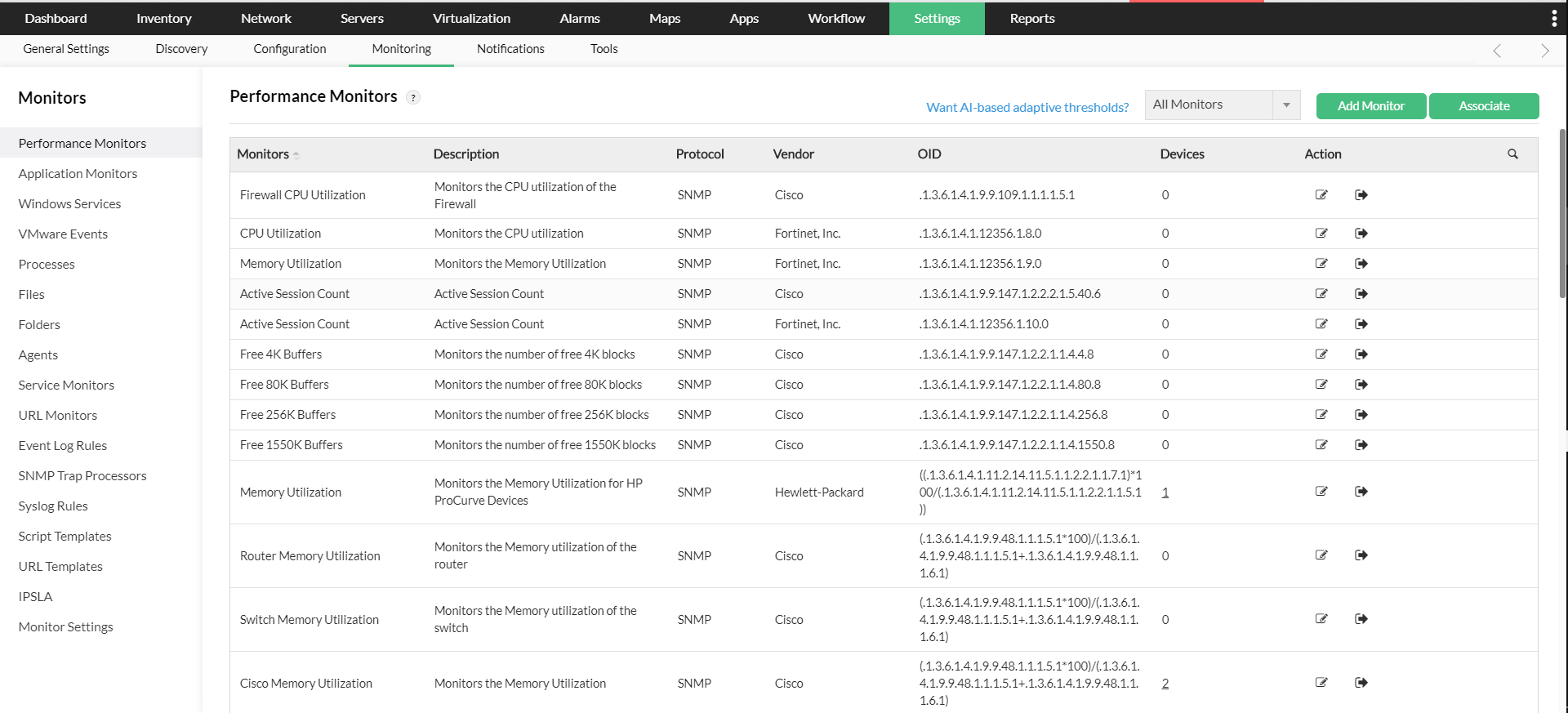Click help question mark beside Performance Monitors
1568x713 pixels.
tap(413, 98)
